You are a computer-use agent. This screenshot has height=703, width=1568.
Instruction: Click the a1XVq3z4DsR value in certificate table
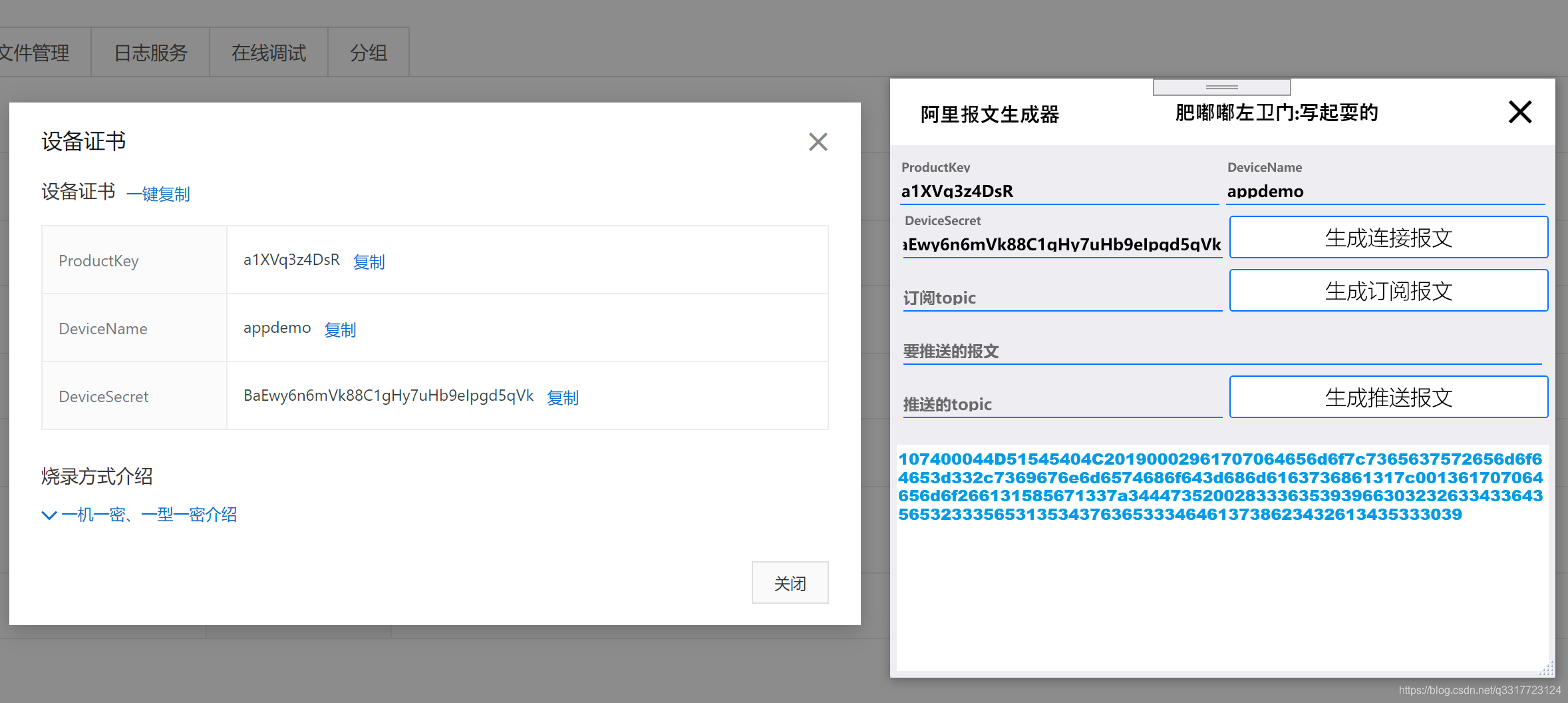291,260
